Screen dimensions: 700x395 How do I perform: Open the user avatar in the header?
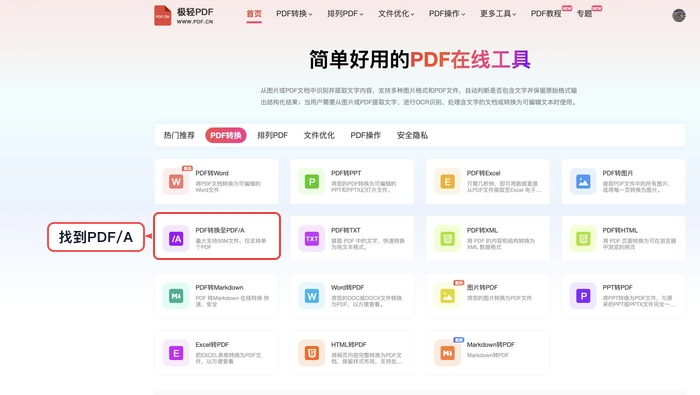click(x=679, y=15)
